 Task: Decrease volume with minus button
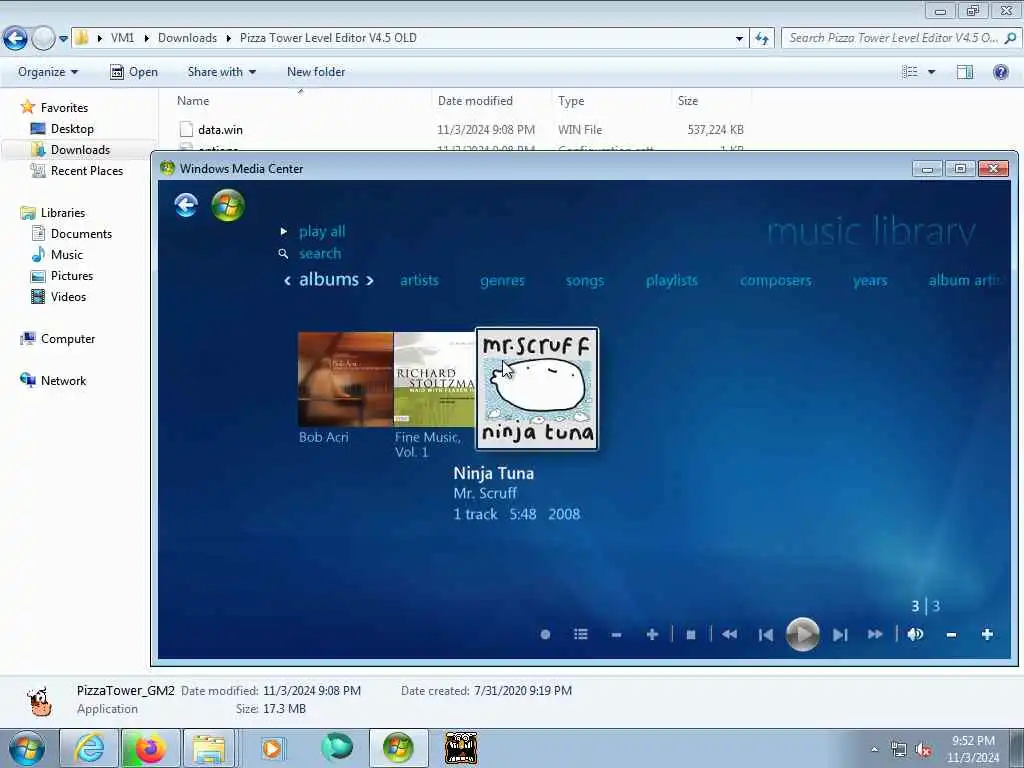pos(952,634)
